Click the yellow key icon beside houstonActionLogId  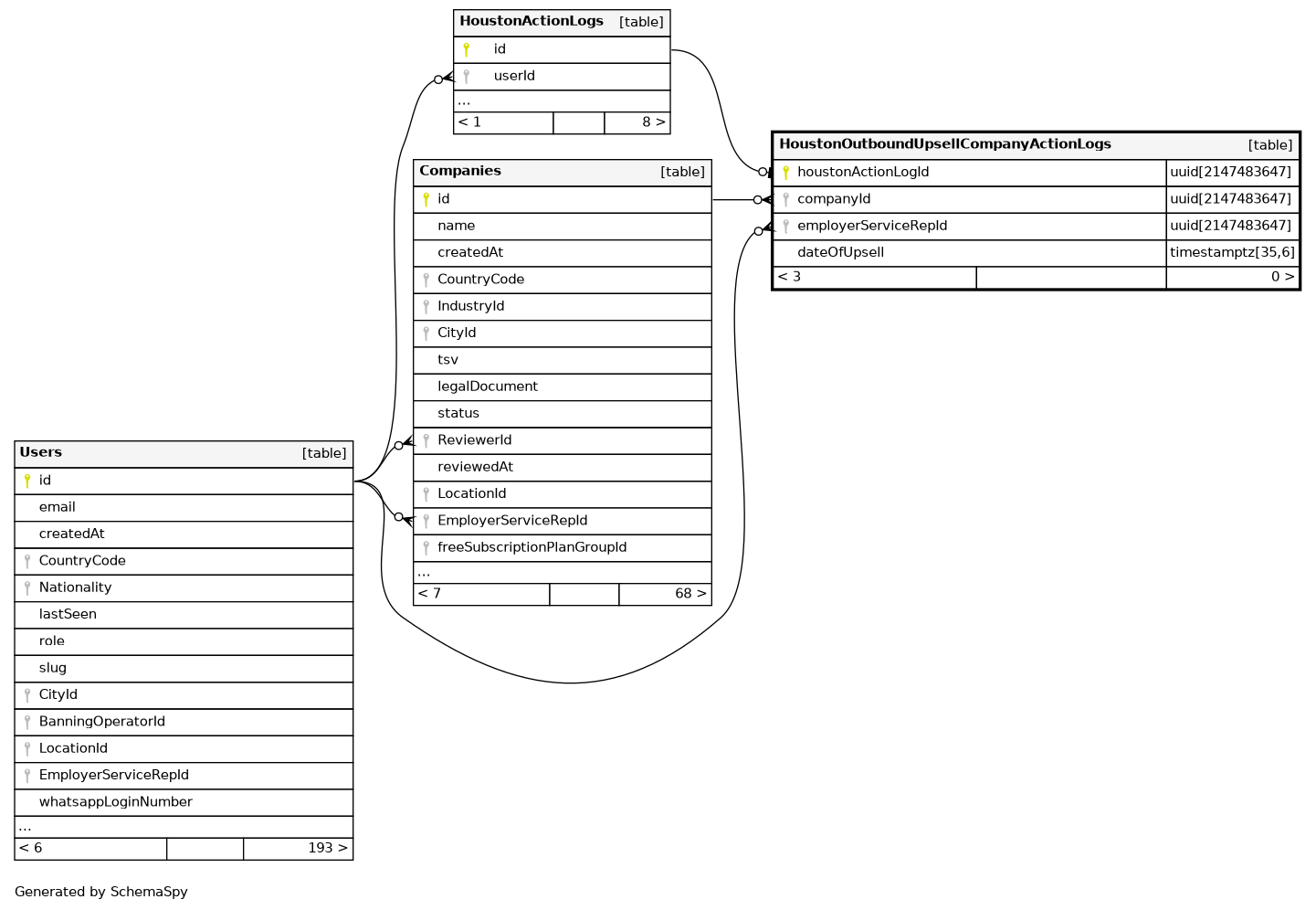coord(785,172)
